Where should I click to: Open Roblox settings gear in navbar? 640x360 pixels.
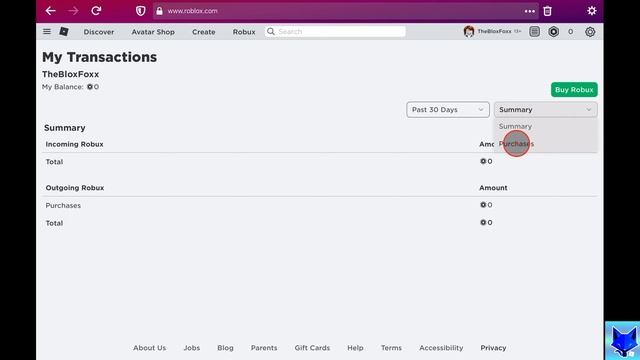pyautogui.click(x=590, y=31)
